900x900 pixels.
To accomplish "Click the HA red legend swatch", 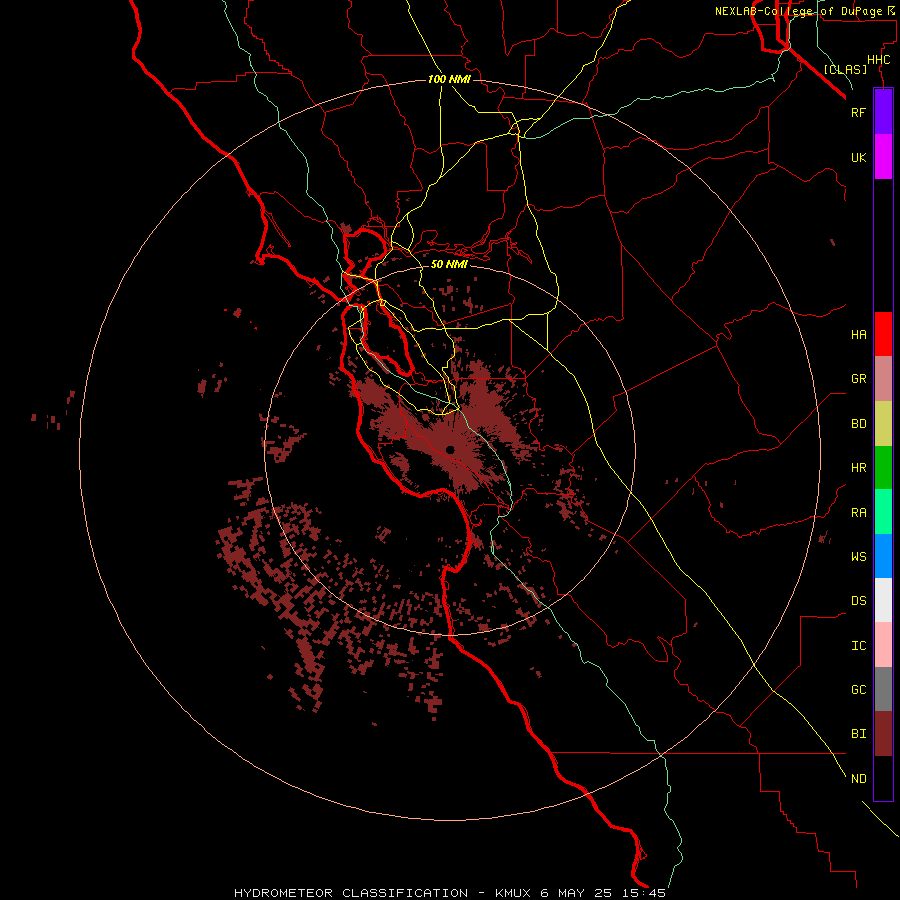I will 883,334.
